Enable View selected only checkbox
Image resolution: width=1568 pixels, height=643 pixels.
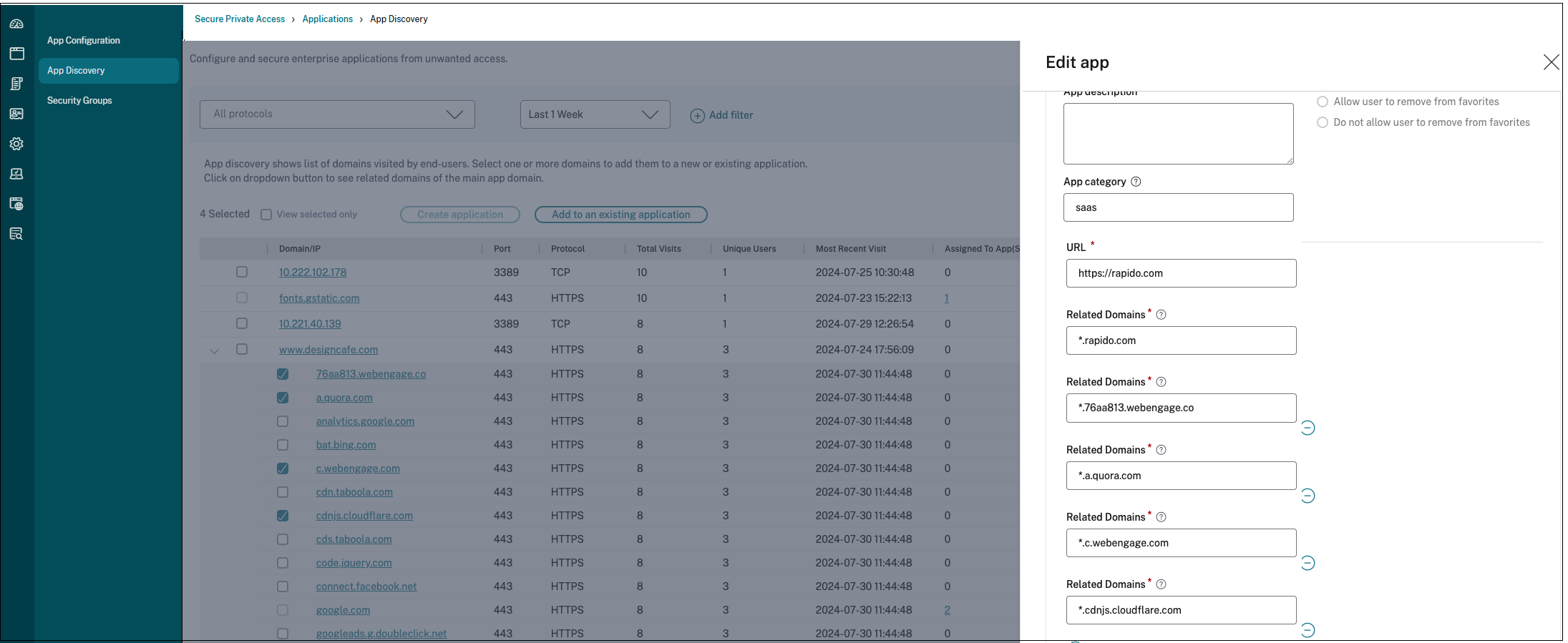[266, 215]
